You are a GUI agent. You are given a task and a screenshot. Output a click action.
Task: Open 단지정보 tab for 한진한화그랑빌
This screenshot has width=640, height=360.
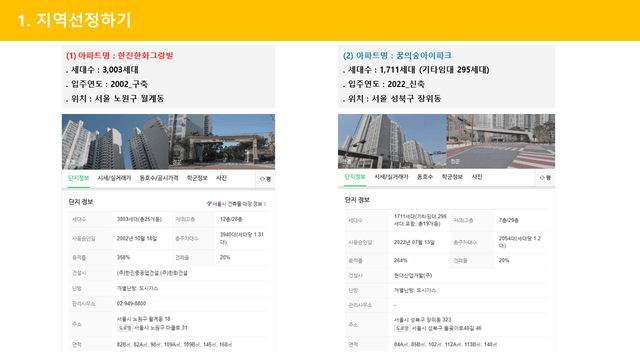click(x=78, y=178)
